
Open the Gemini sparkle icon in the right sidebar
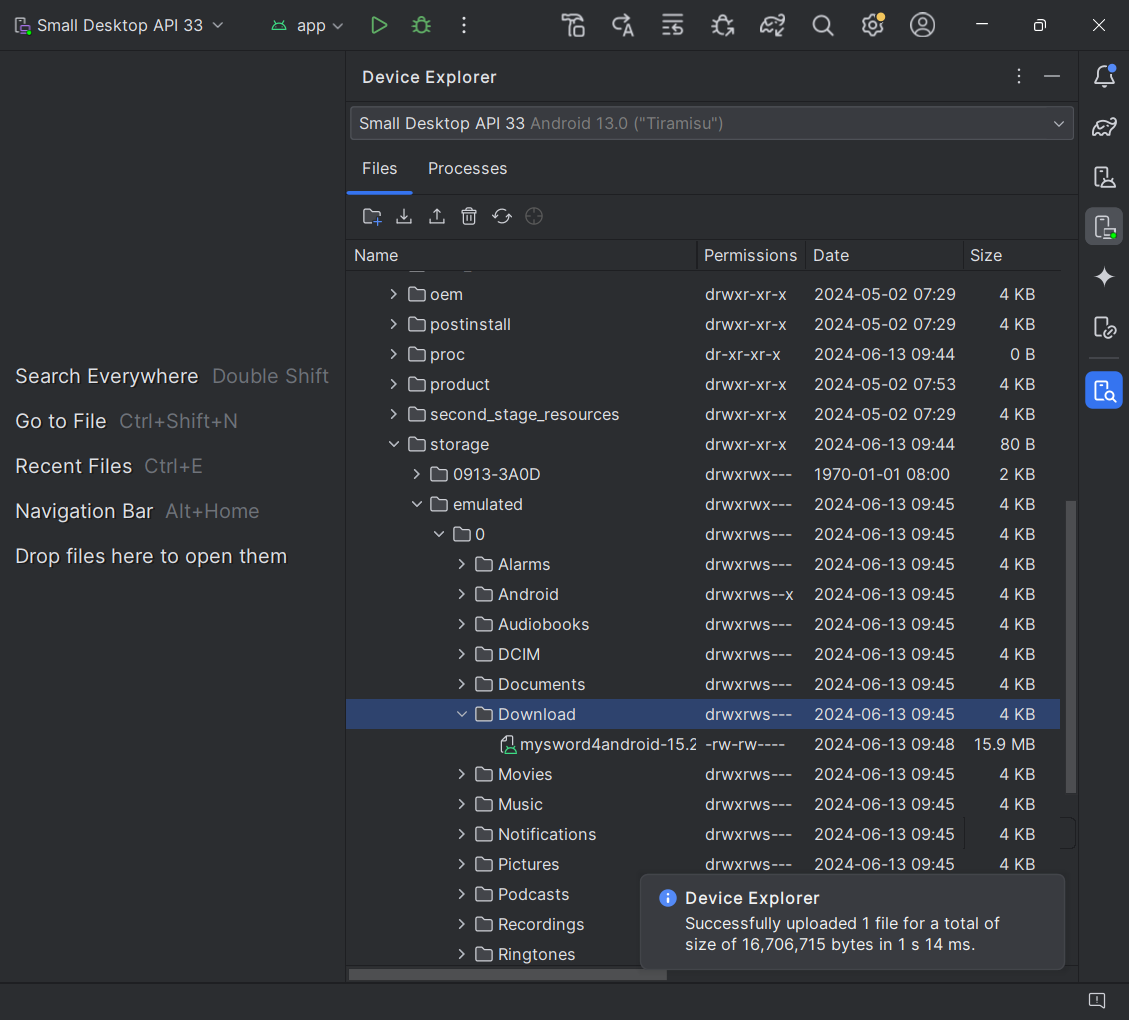(1104, 277)
